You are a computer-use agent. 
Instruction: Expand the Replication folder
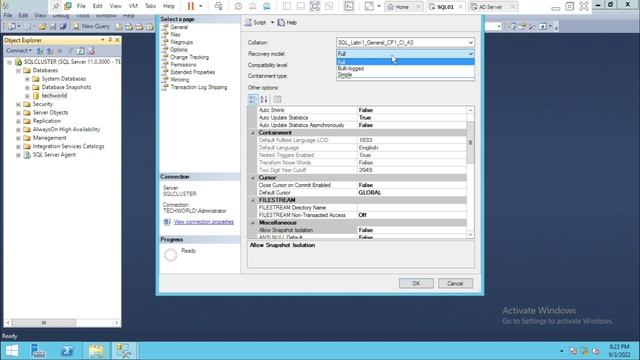(18, 121)
